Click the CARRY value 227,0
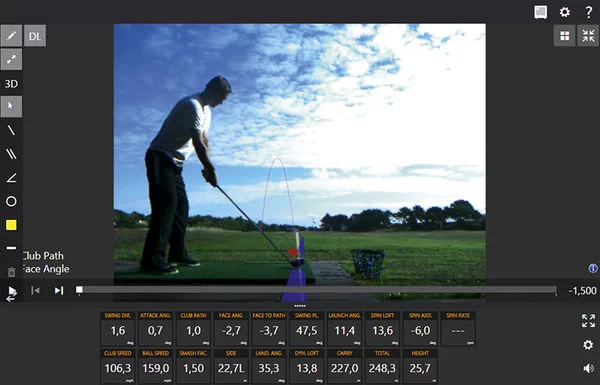The image size is (600, 385). pos(344,369)
